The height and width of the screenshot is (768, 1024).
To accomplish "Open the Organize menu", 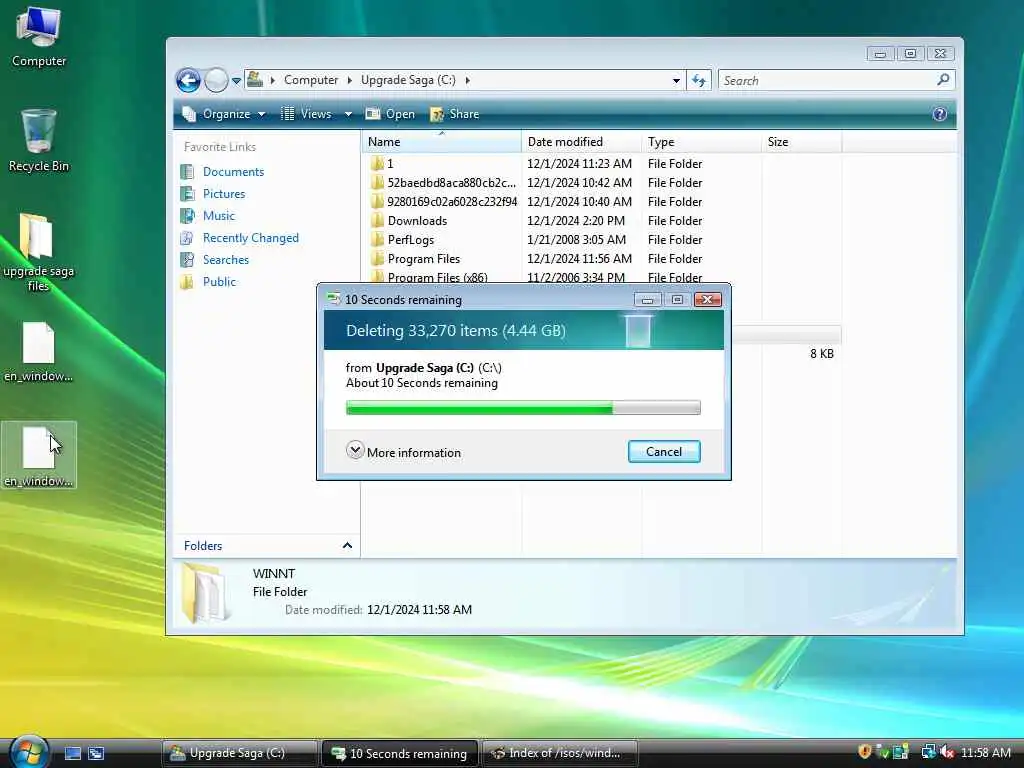I will [225, 114].
